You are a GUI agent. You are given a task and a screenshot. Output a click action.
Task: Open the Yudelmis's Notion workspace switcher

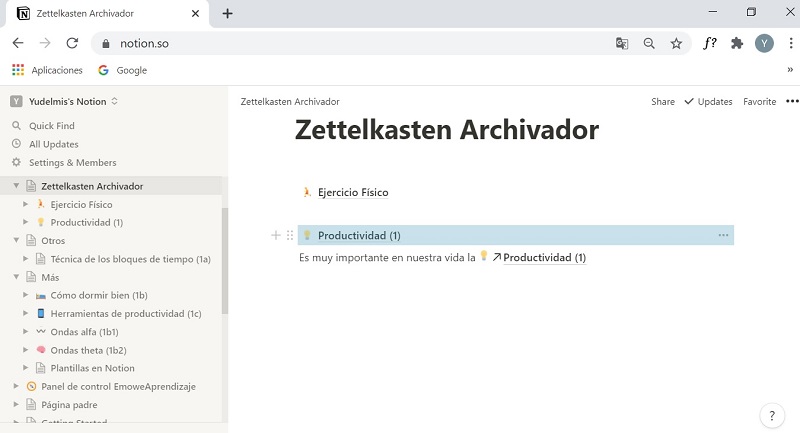pos(64,101)
